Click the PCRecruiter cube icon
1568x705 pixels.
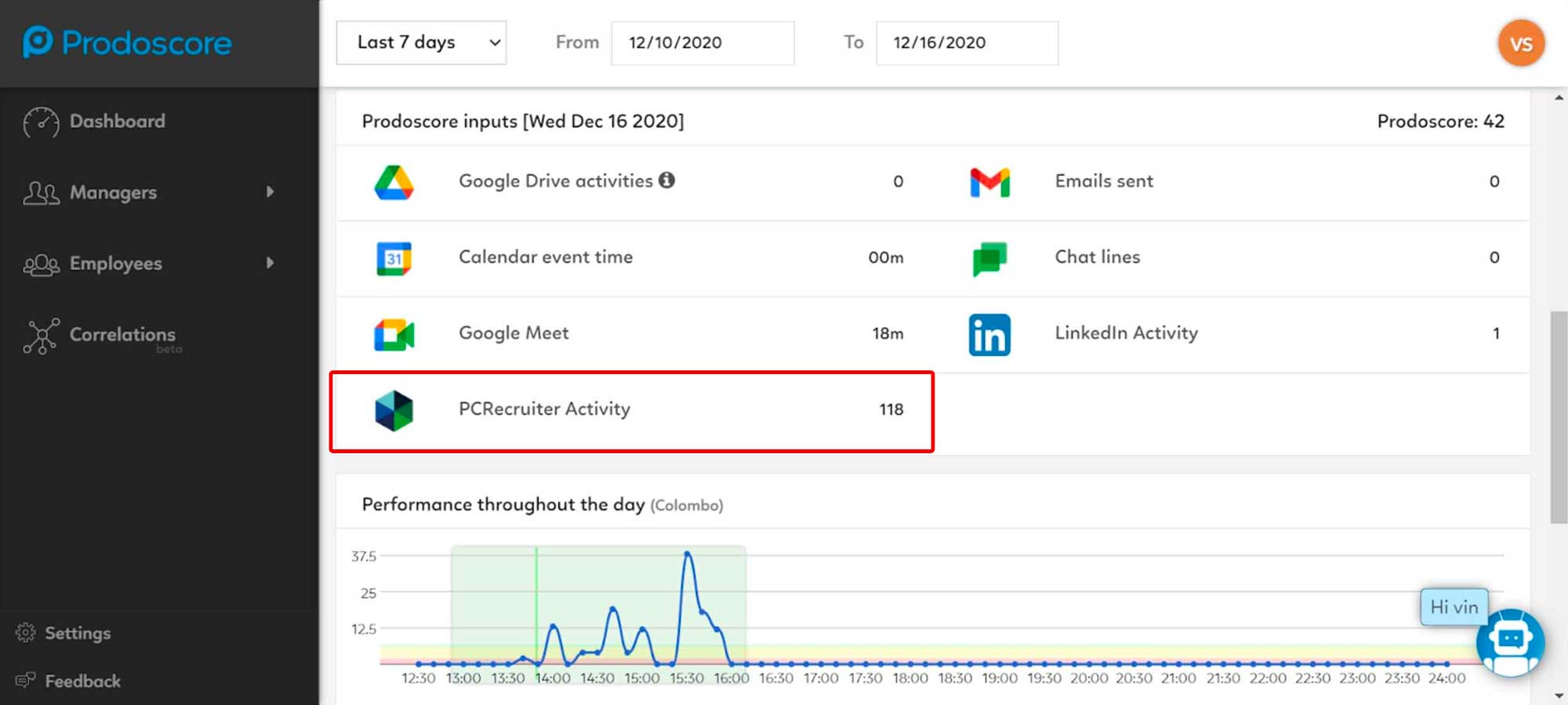pyautogui.click(x=394, y=410)
